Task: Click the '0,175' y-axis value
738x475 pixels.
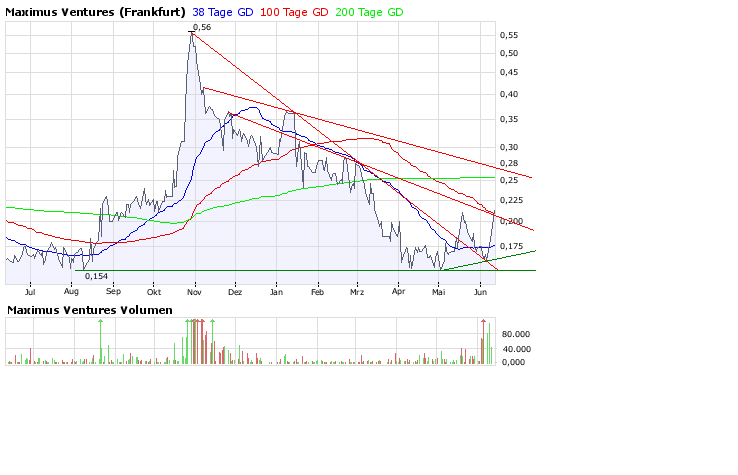Action: click(511, 246)
